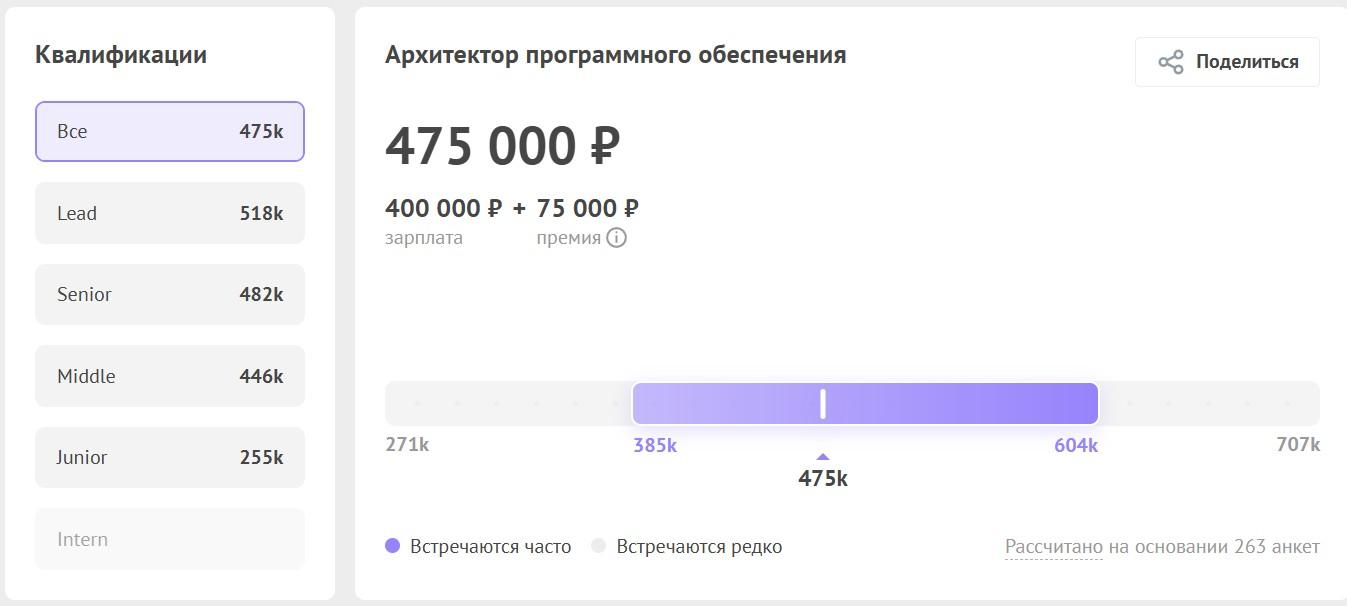
Task: Click the 385k lower range label
Action: point(655,445)
